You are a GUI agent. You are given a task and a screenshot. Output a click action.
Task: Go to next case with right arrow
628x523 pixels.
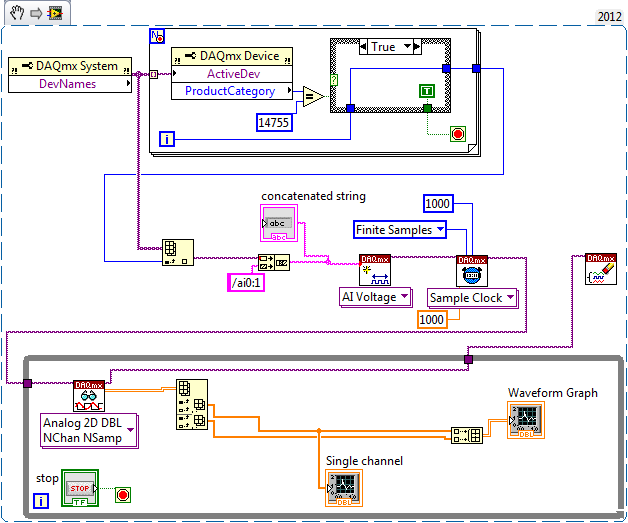417,46
